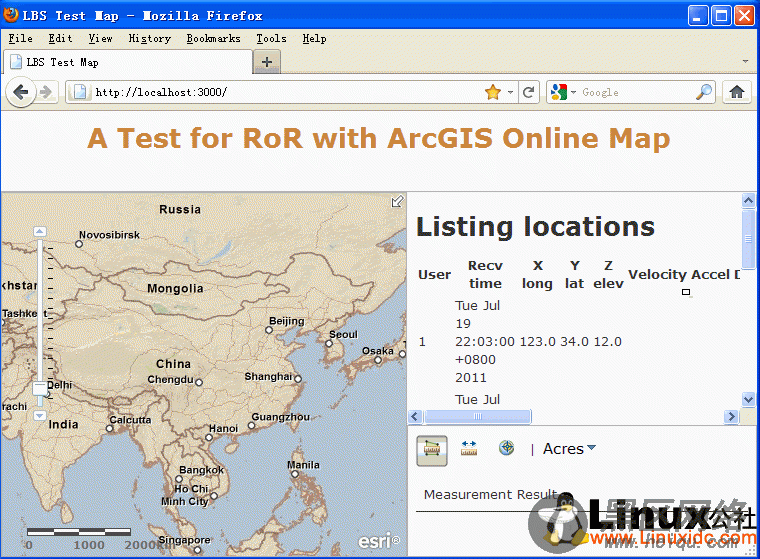The width and height of the screenshot is (760, 559).
Task: Click listing scroll down arrow
Action: pyautogui.click(x=748, y=399)
